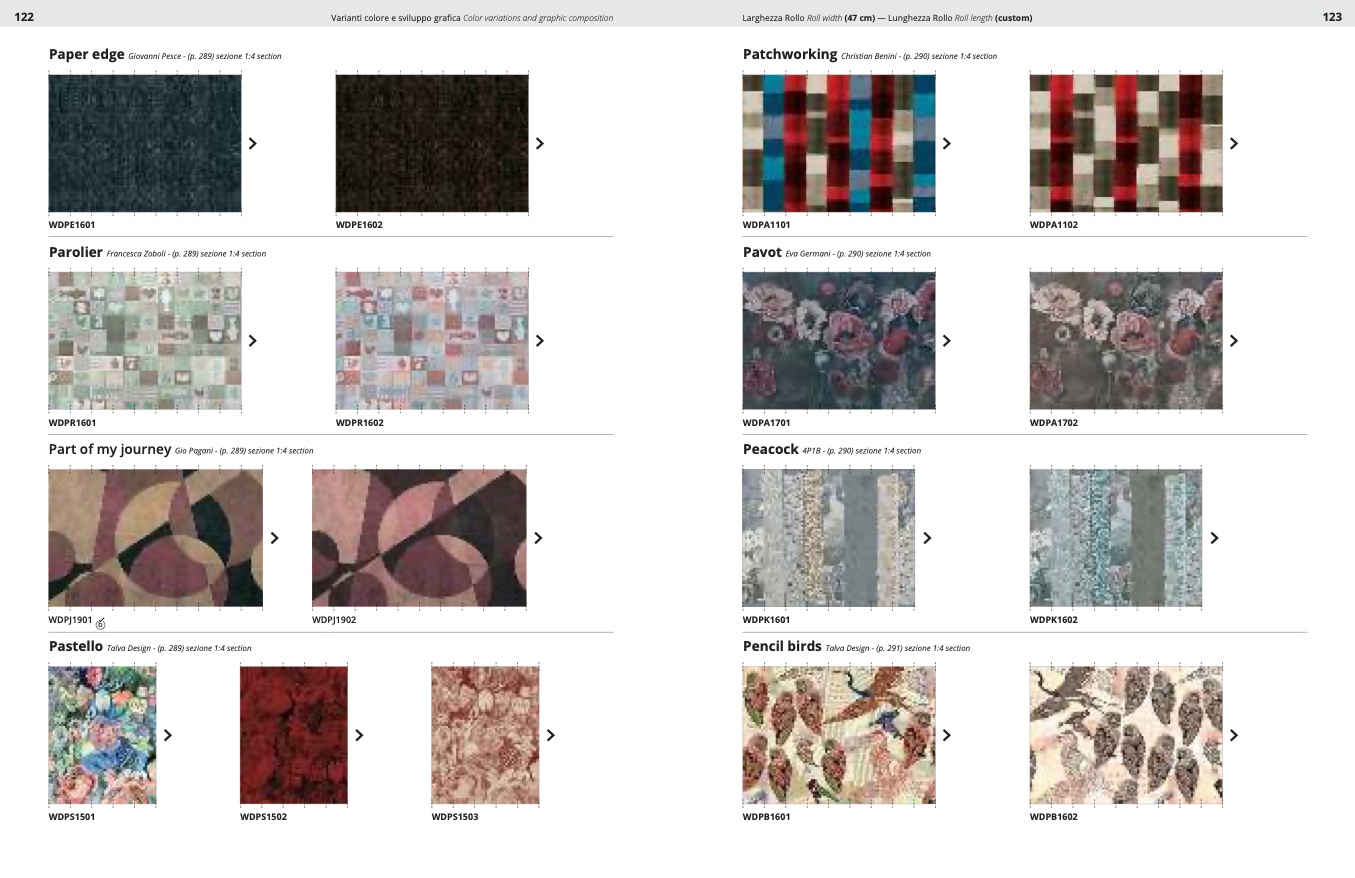Click the arrow beside the red WDPS1502 swatch
Image resolution: width=1355 pixels, height=878 pixels.
pos(359,736)
